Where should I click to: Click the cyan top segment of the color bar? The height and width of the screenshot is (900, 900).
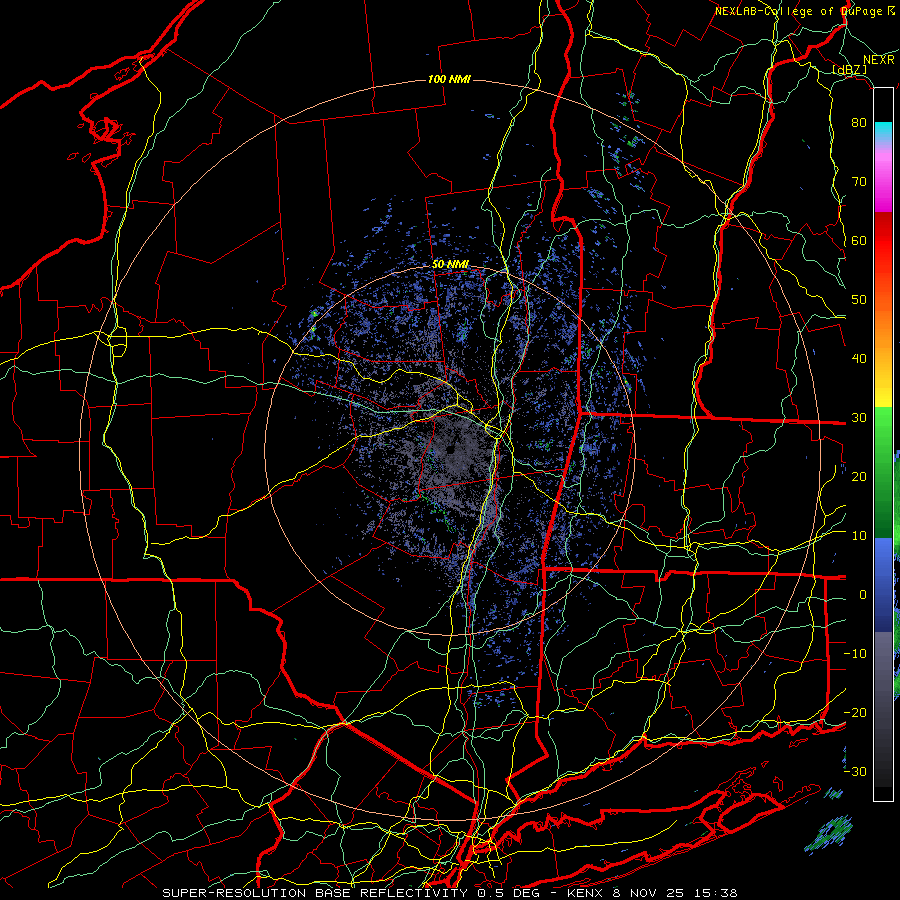tap(883, 130)
